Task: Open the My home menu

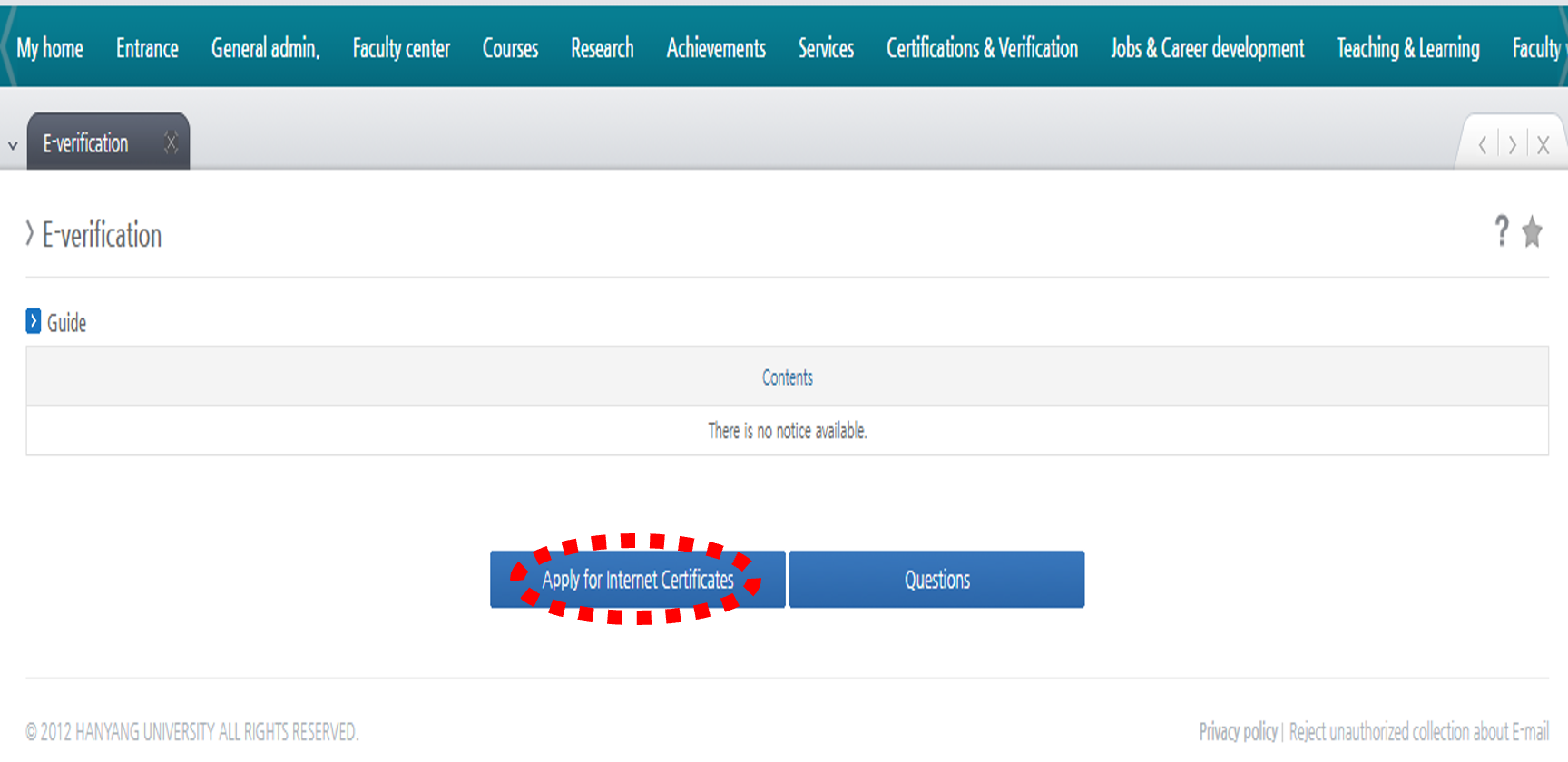Action: tap(50, 48)
